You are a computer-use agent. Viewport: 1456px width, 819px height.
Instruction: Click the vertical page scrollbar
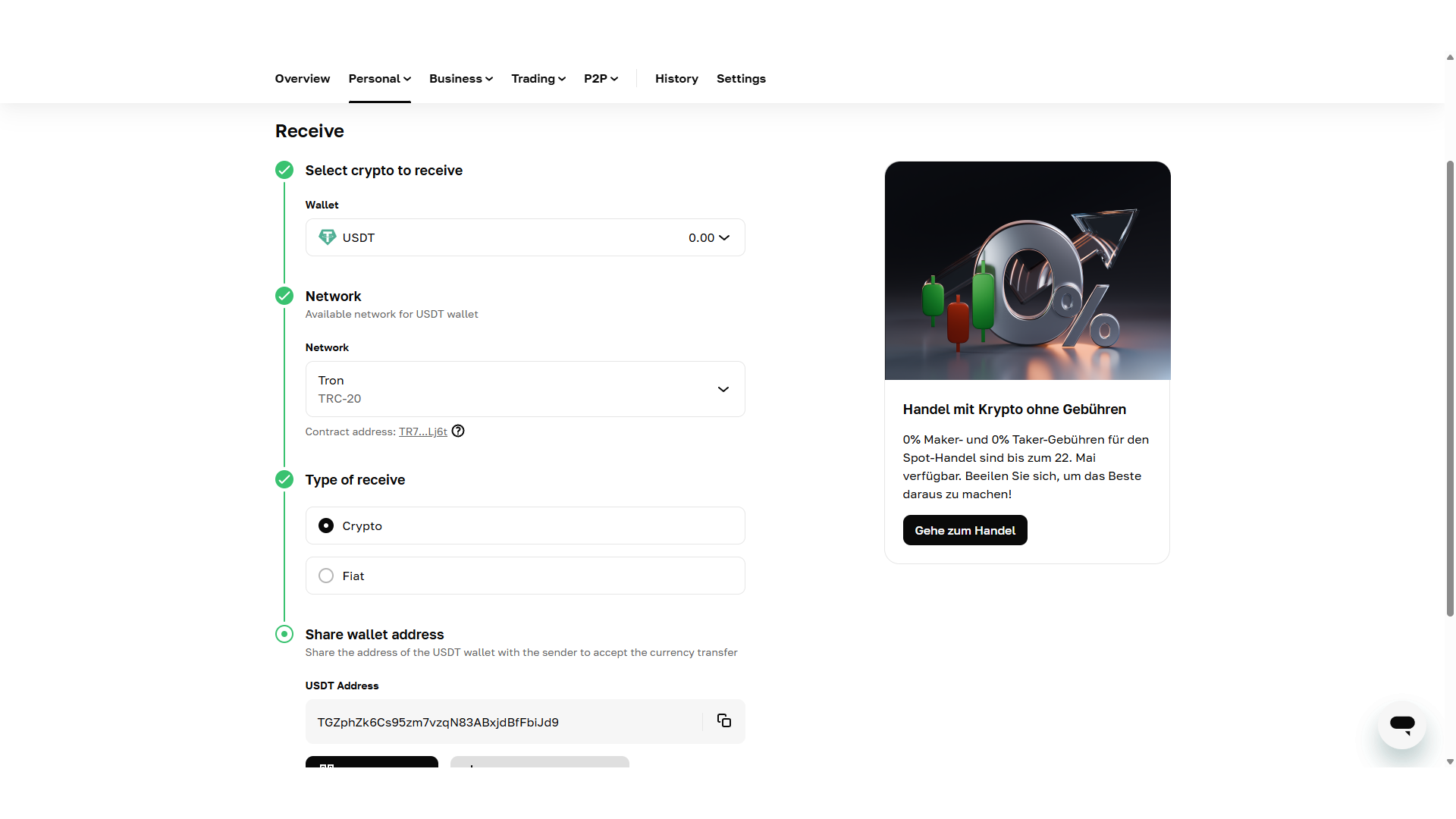1450,388
